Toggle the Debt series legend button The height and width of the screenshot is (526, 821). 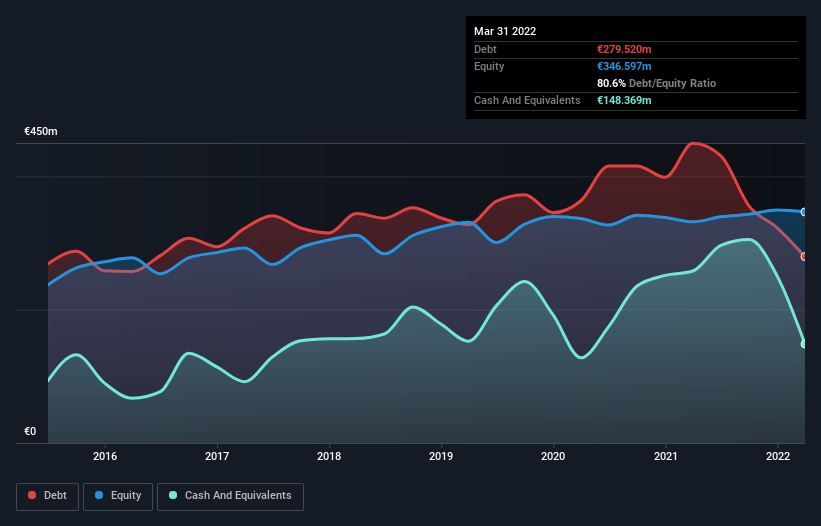[47, 496]
